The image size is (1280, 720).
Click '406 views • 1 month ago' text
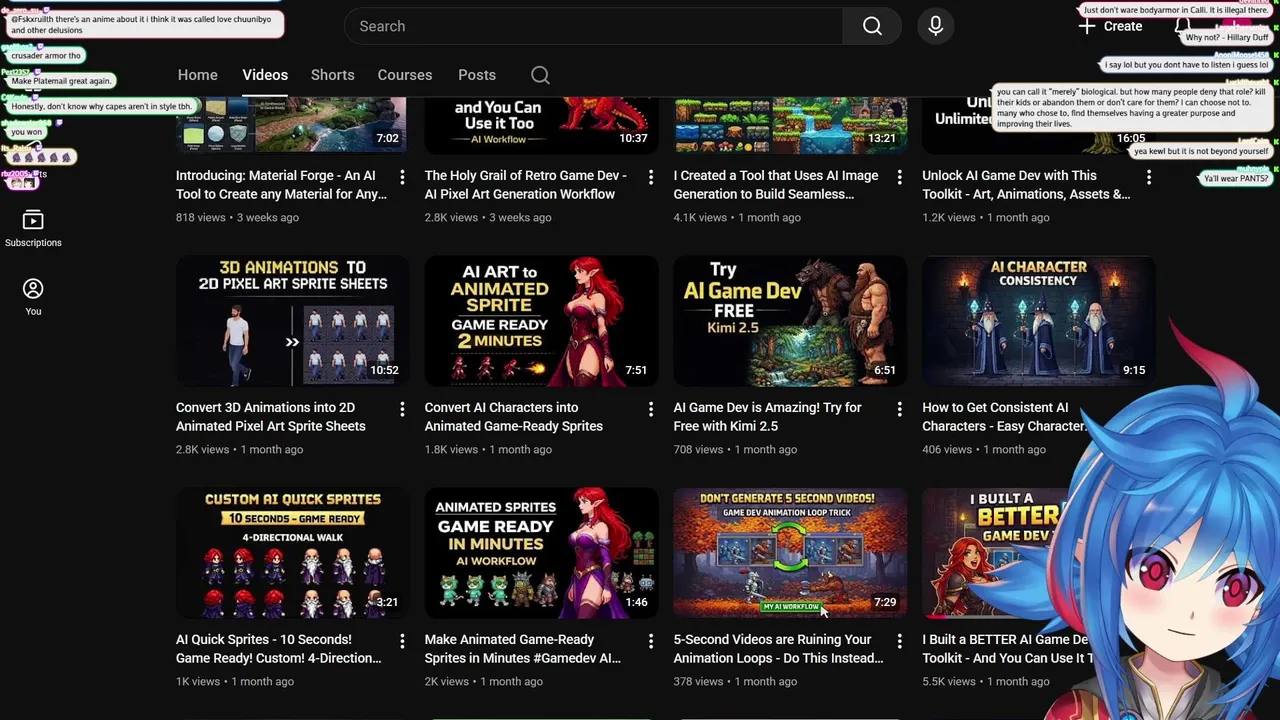(x=984, y=449)
